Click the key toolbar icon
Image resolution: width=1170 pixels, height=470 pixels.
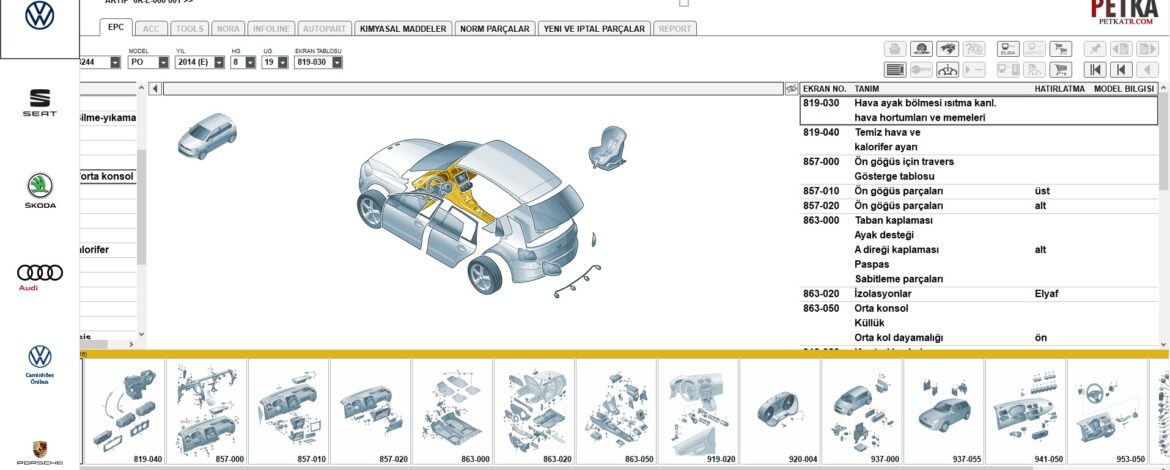(922, 70)
